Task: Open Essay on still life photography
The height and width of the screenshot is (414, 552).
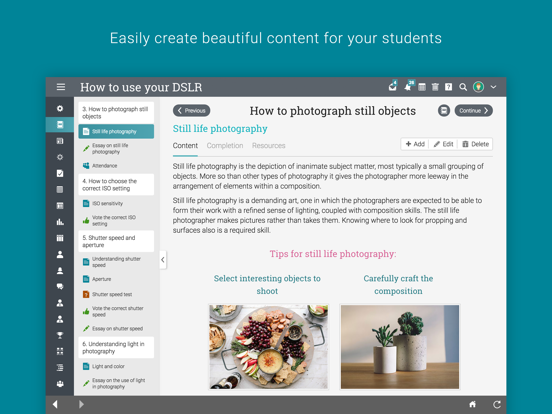Action: click(x=116, y=149)
